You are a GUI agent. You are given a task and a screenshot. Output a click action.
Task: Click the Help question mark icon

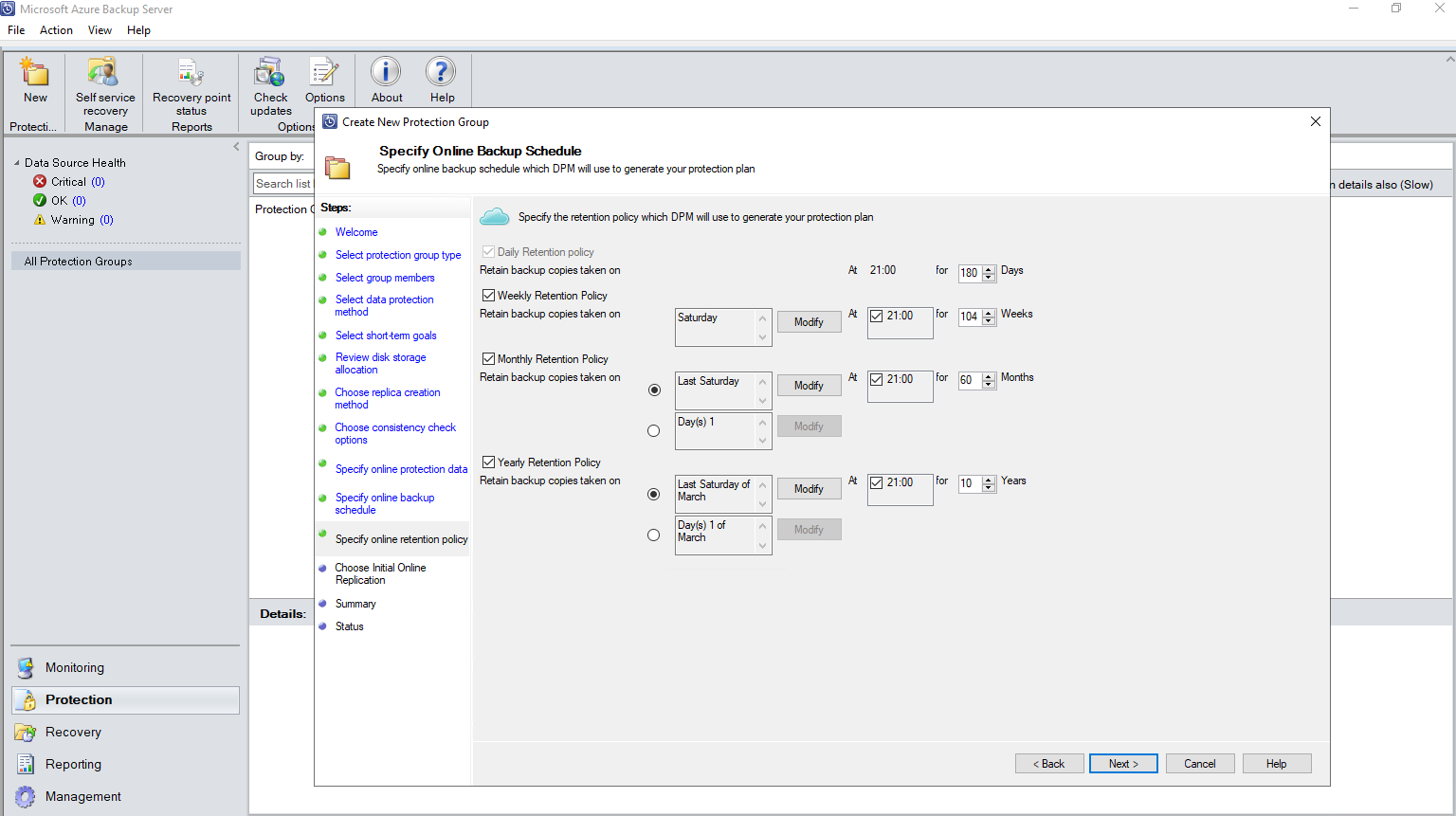coord(441,72)
